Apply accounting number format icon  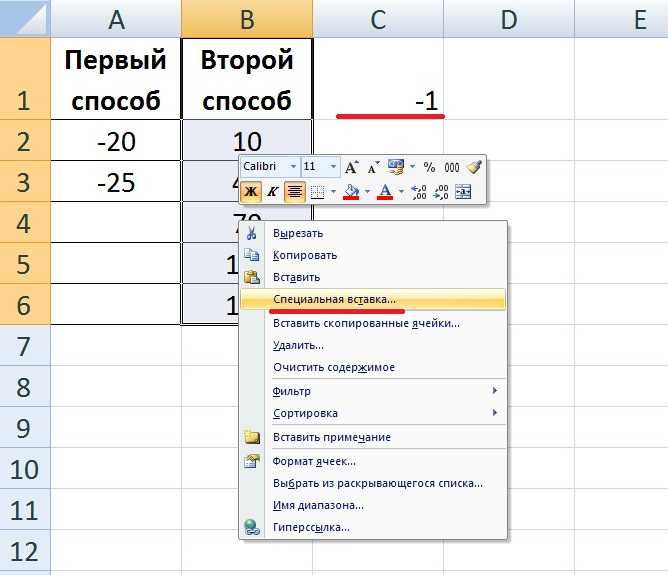pyautogui.click(x=396, y=167)
